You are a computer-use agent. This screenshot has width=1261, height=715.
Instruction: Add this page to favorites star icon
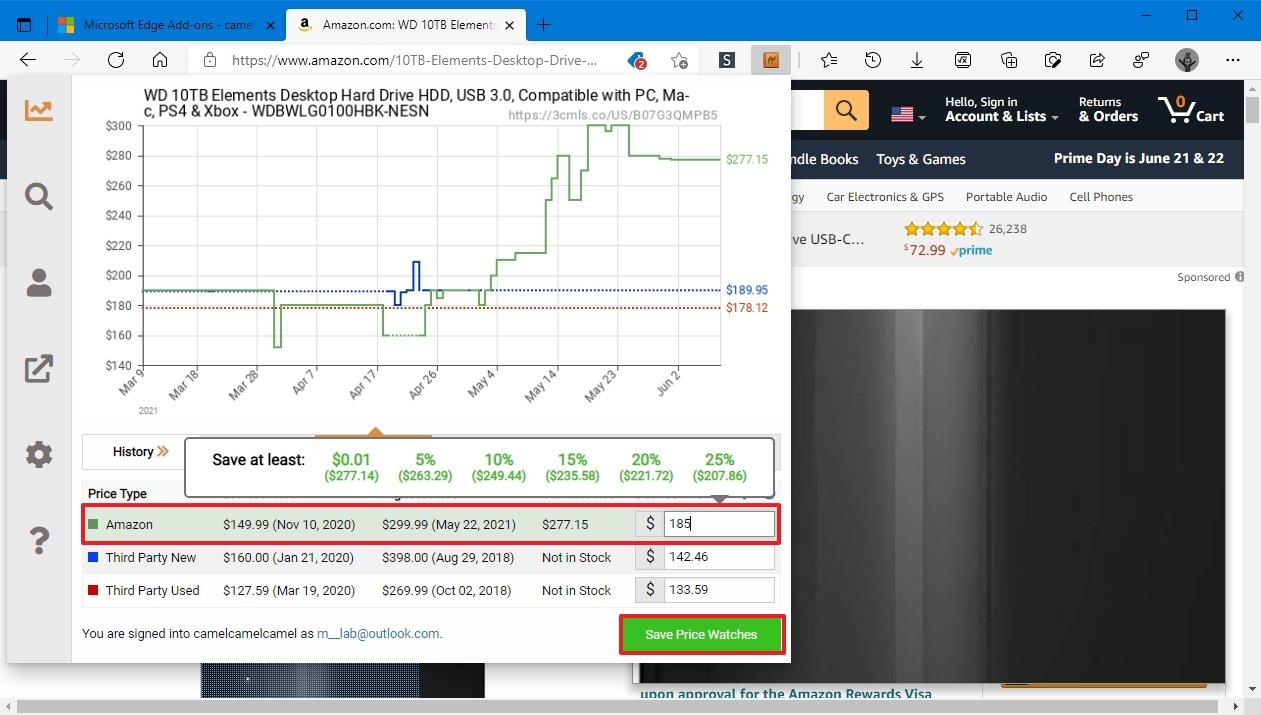[x=679, y=60]
